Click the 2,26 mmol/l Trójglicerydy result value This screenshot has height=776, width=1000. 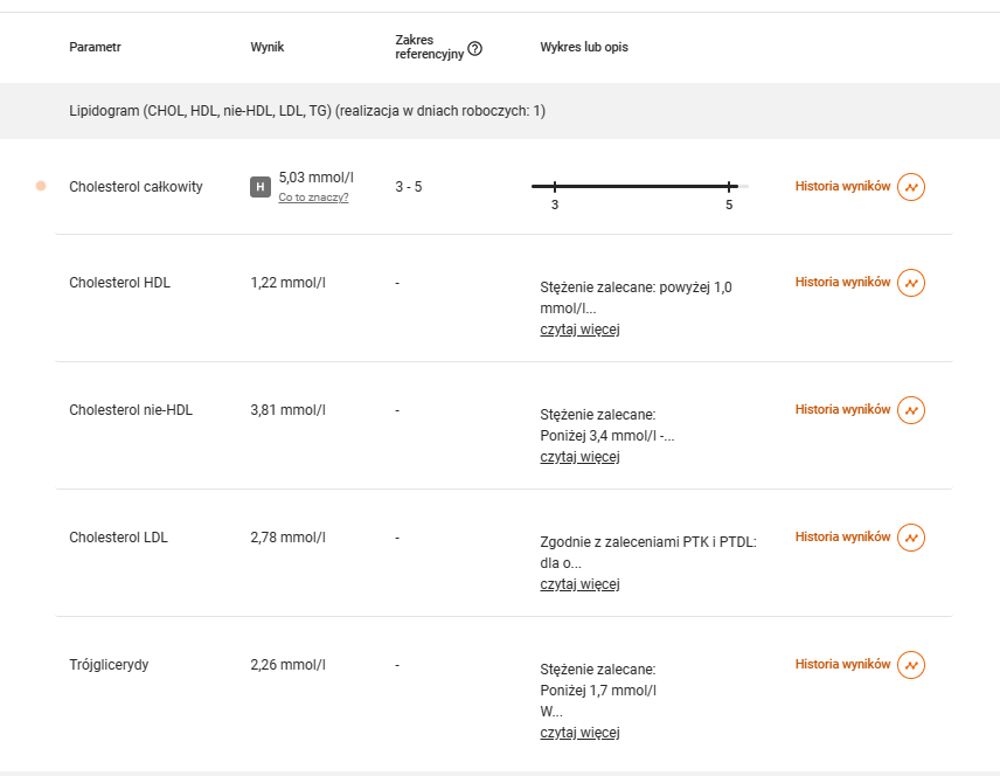288,665
